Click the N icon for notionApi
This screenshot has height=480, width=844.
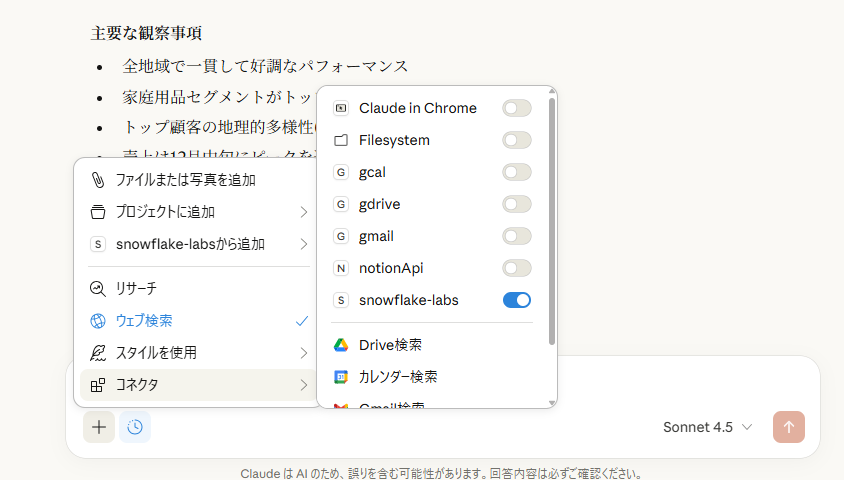341,268
